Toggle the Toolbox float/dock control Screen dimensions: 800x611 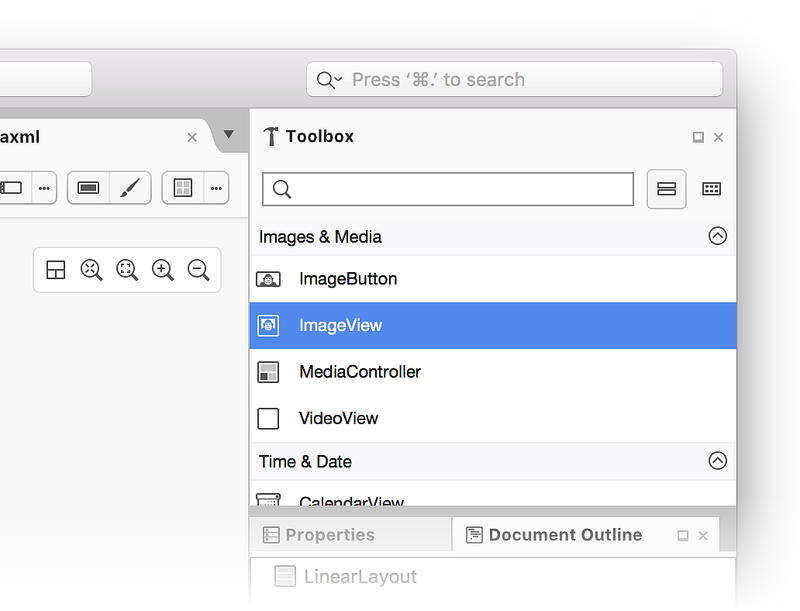coord(698,137)
